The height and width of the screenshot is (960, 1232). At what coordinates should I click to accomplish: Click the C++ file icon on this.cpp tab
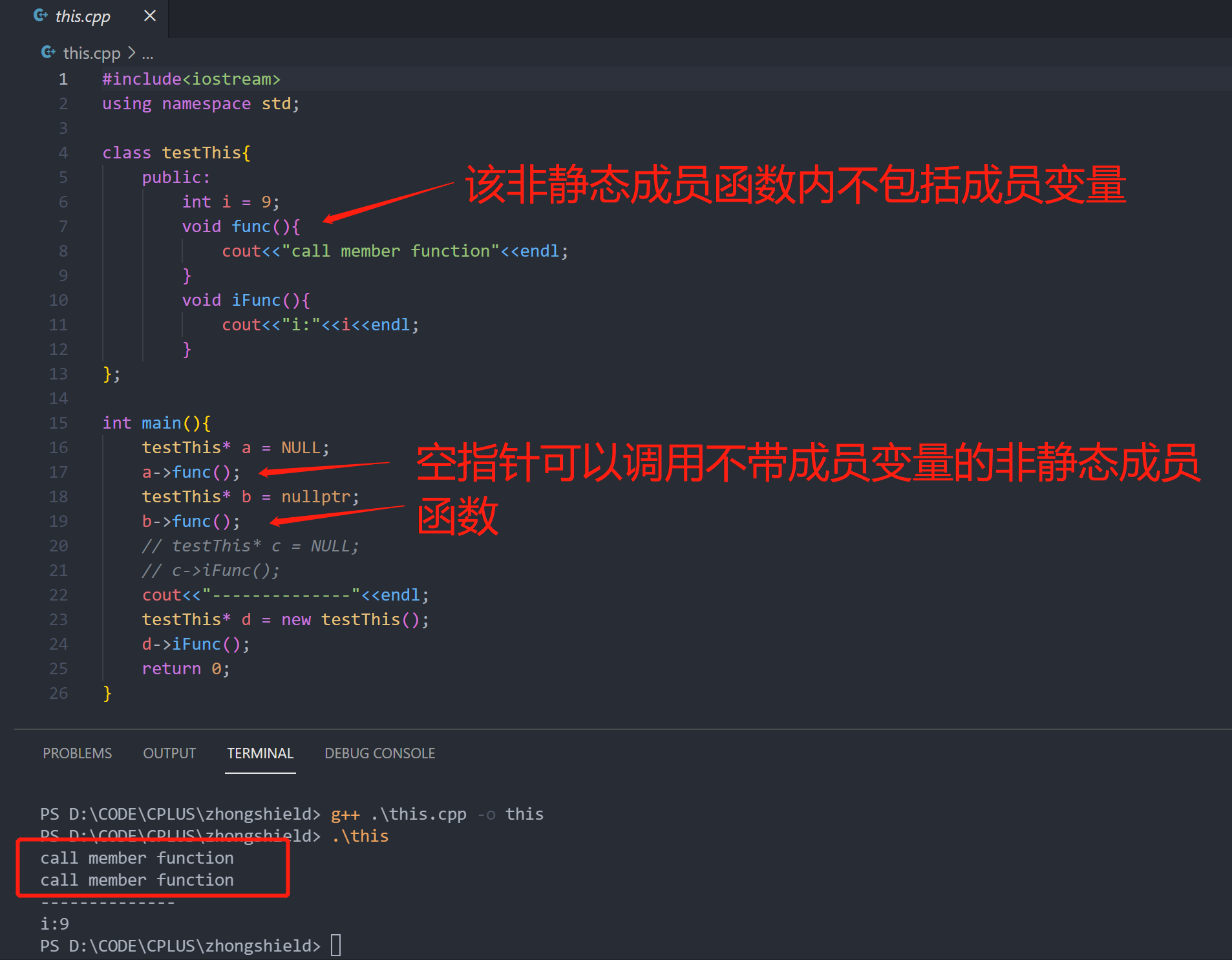[x=40, y=16]
